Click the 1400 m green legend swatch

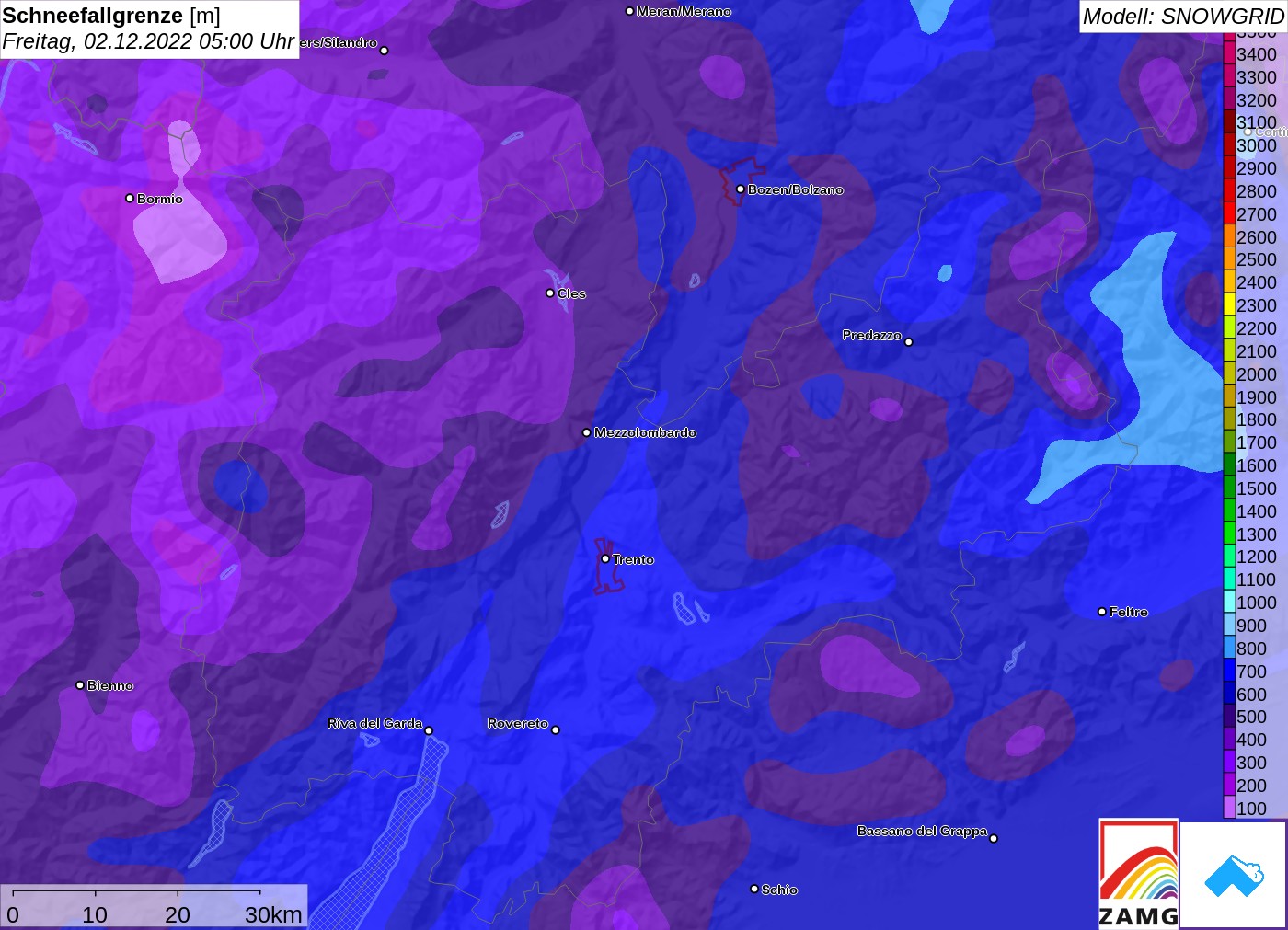coord(1229,511)
